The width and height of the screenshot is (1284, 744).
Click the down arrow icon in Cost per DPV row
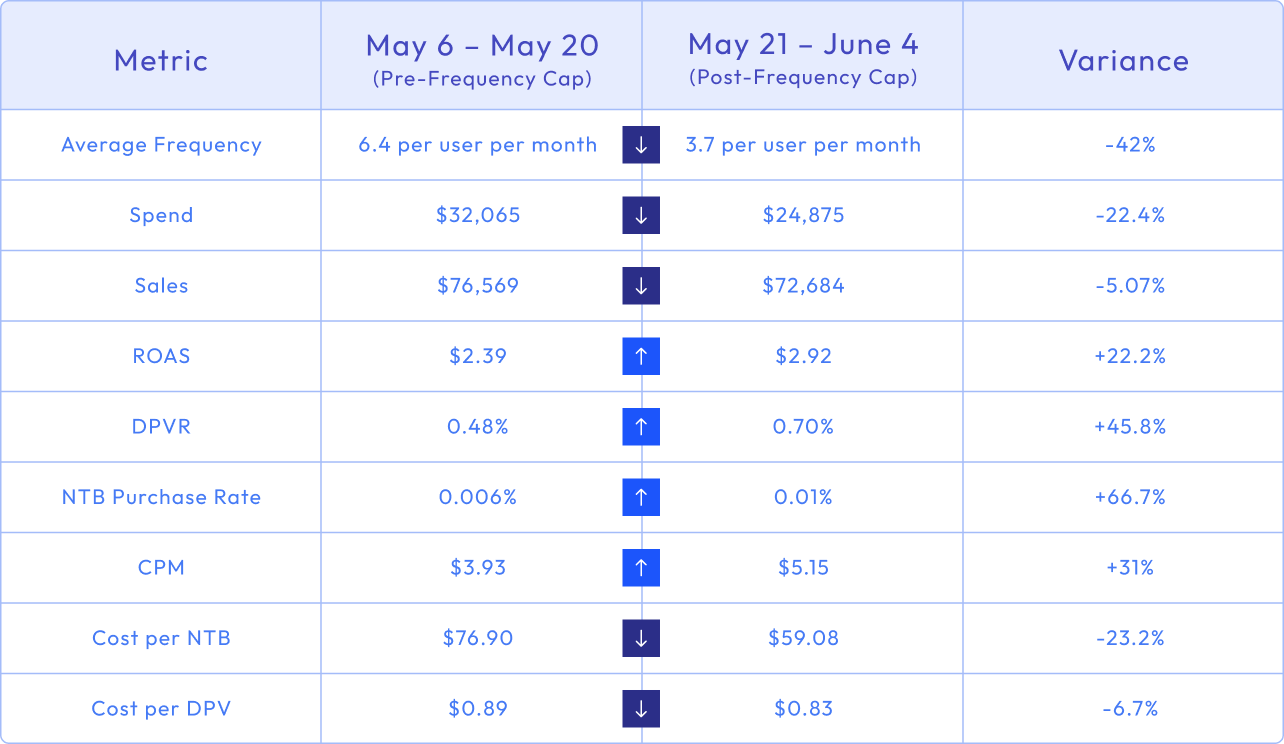[x=641, y=709]
